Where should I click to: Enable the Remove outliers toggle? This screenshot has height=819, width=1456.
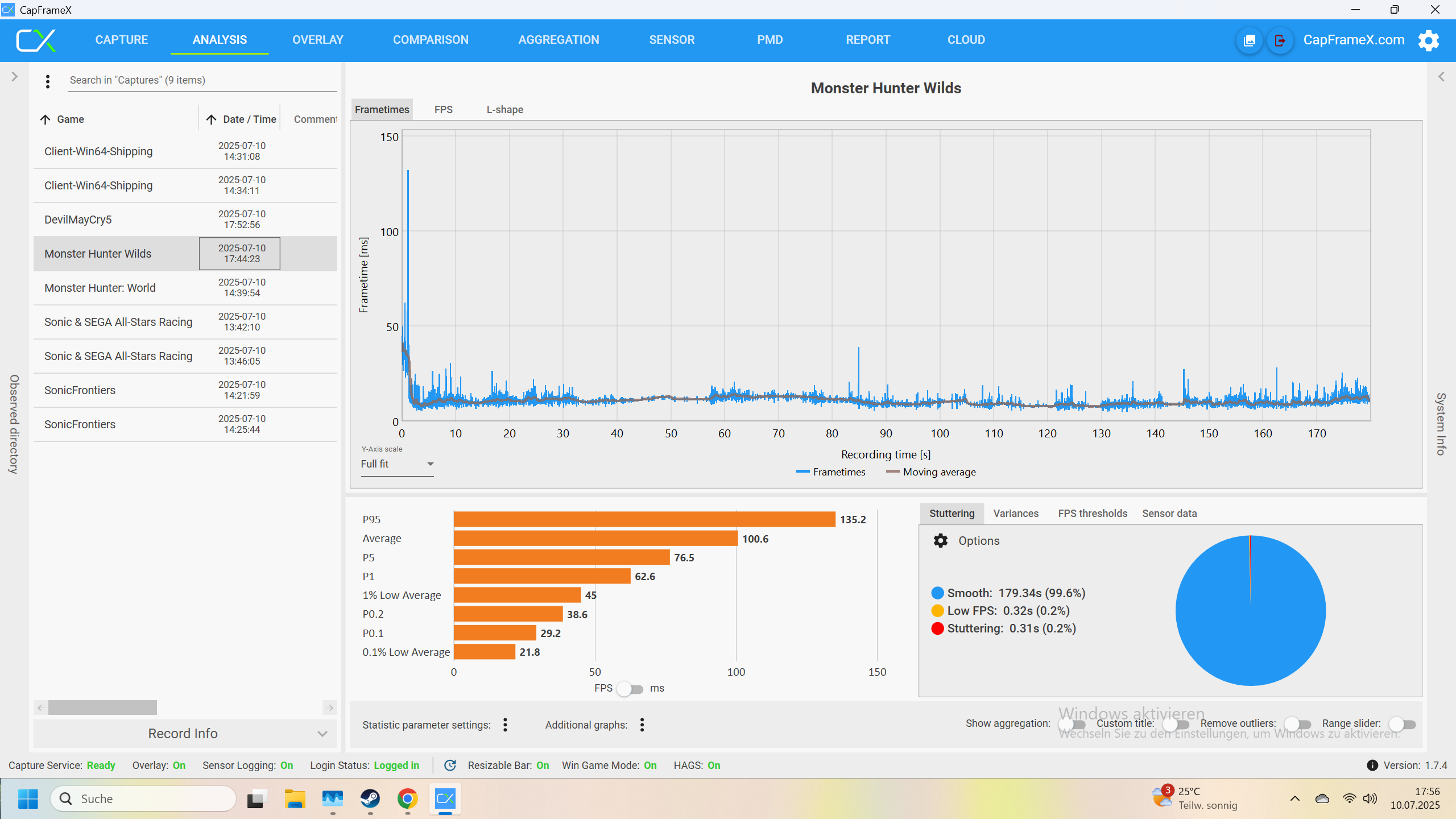(1297, 724)
